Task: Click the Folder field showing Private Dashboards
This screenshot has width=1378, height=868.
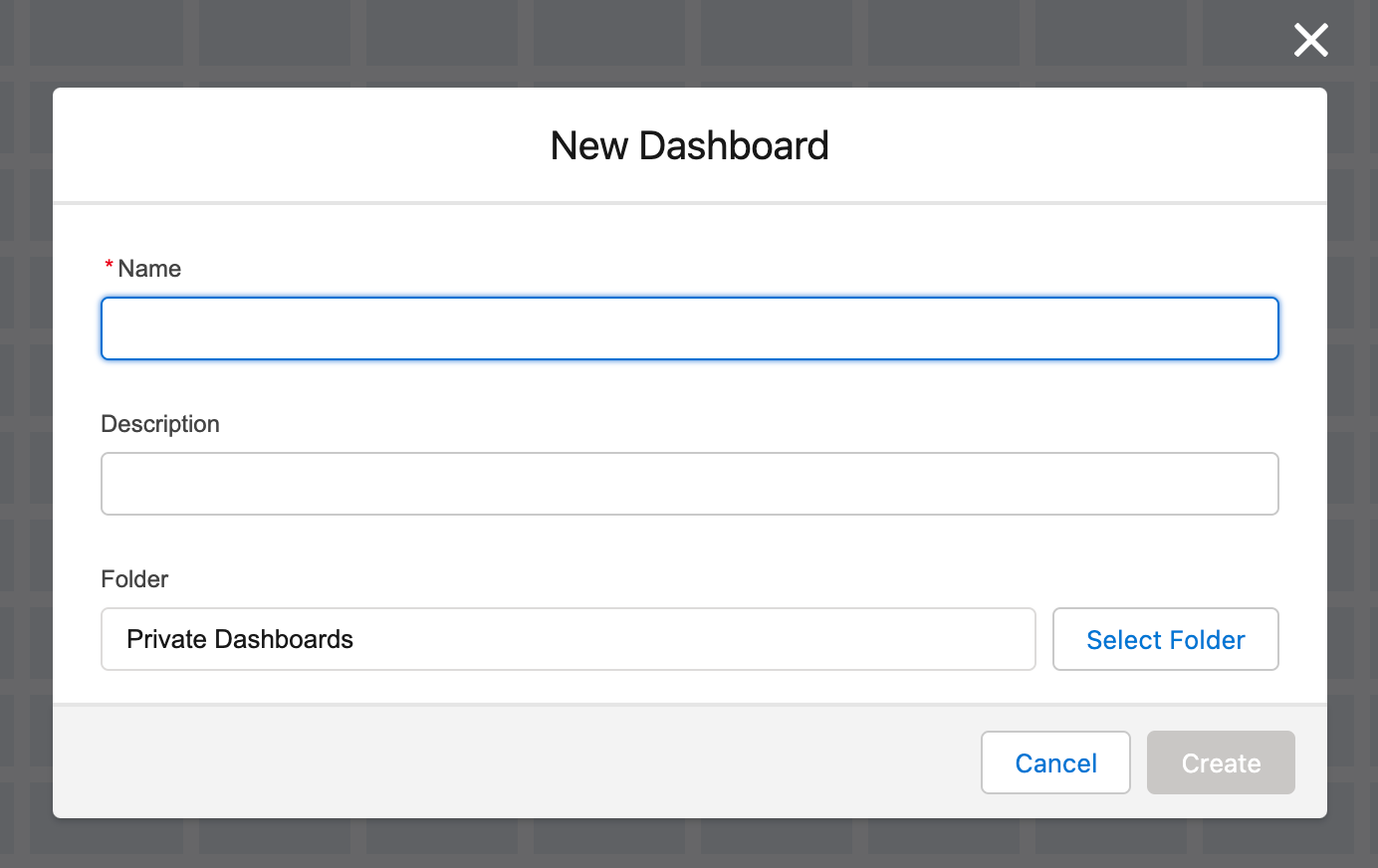Action: tap(568, 639)
